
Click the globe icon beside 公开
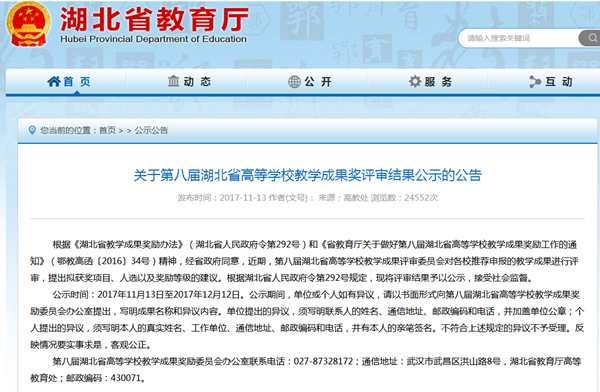click(294, 82)
